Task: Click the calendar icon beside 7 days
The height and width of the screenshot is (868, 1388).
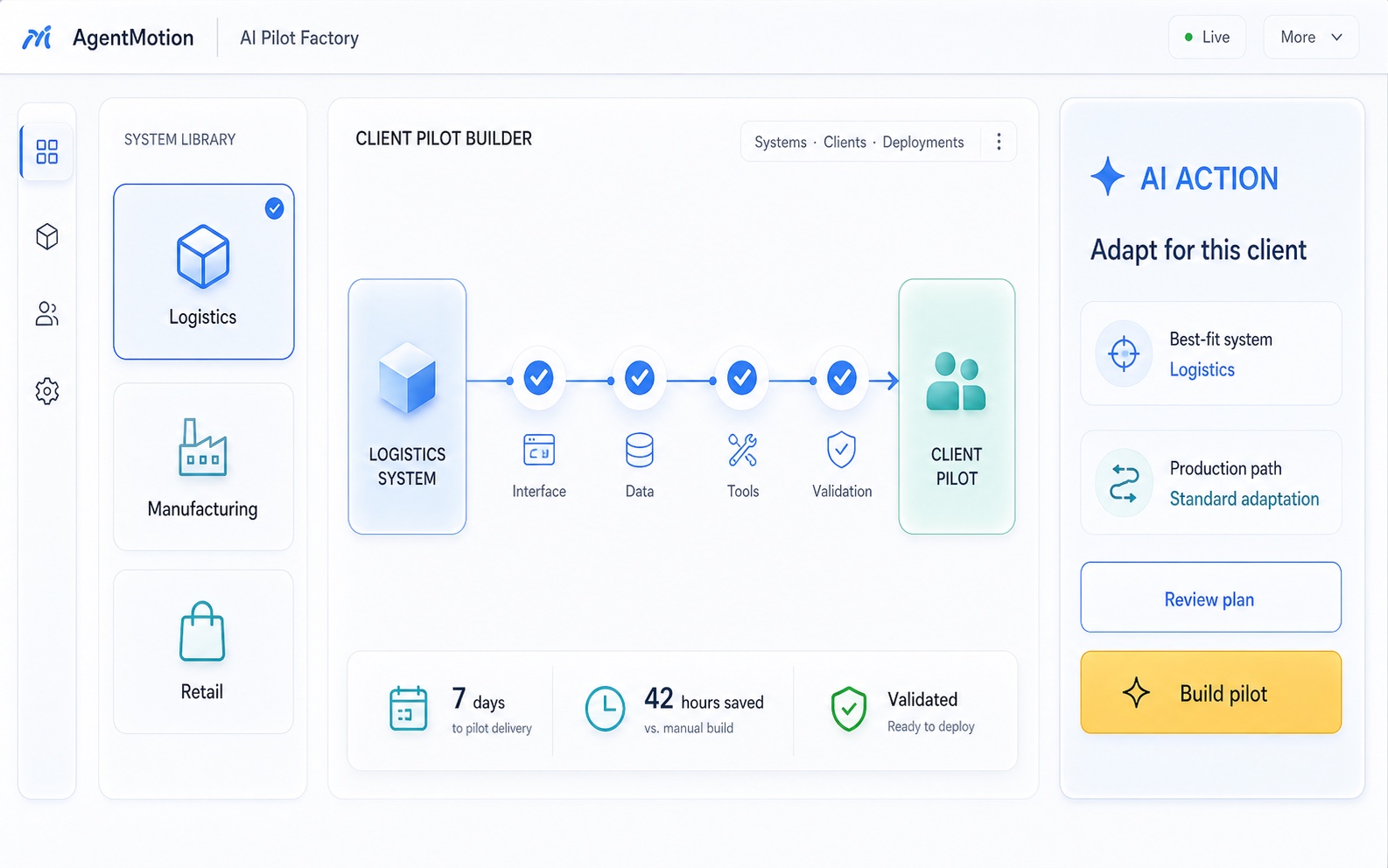Action: coord(409,708)
